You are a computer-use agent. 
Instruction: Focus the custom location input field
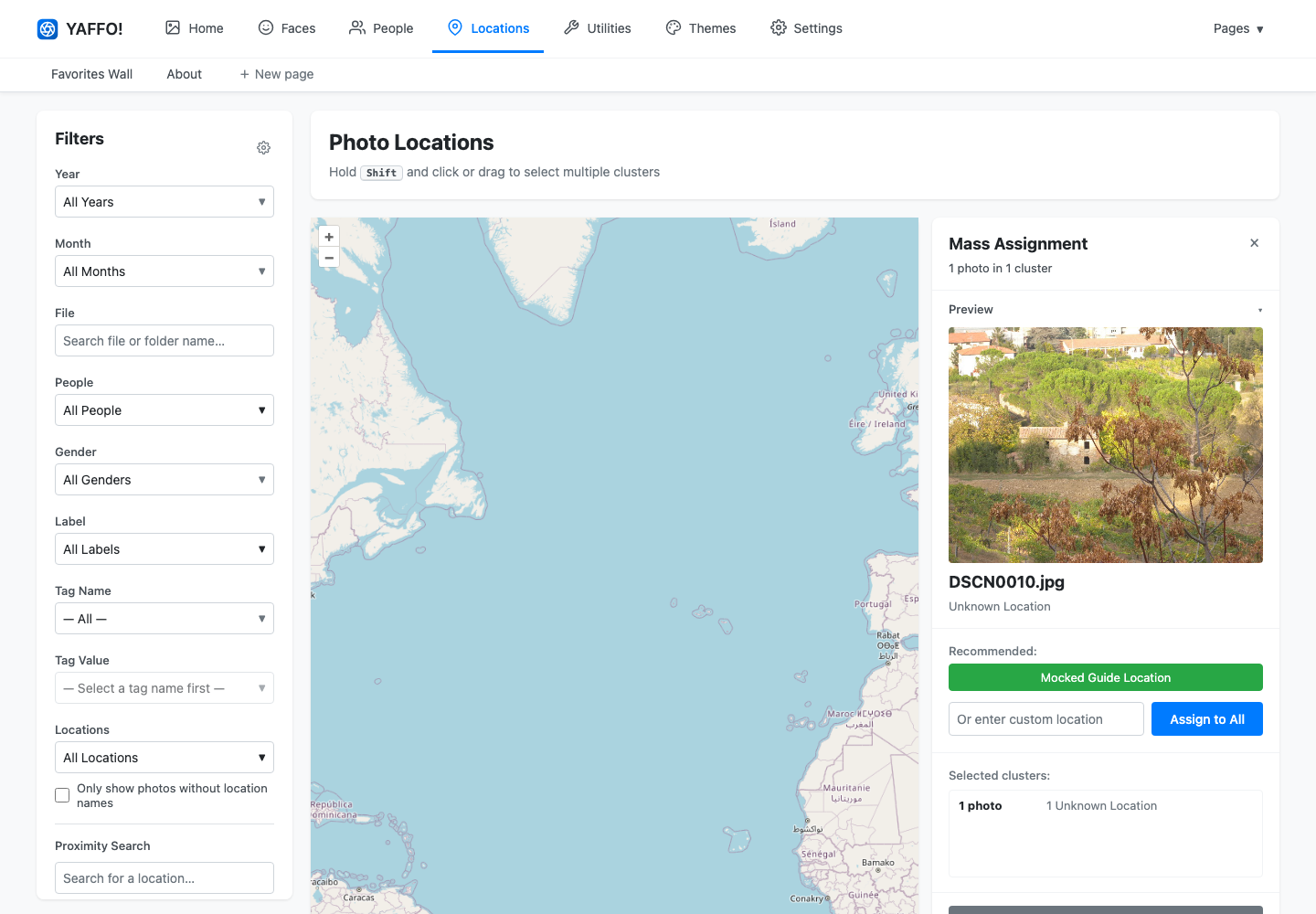pos(1046,719)
